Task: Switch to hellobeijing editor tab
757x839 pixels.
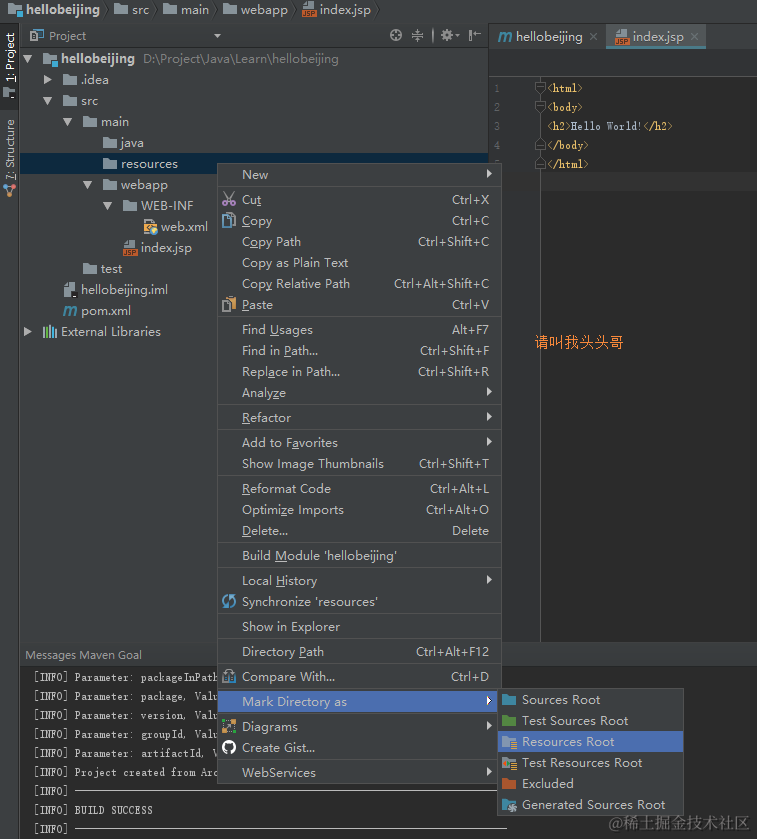Action: click(548, 36)
